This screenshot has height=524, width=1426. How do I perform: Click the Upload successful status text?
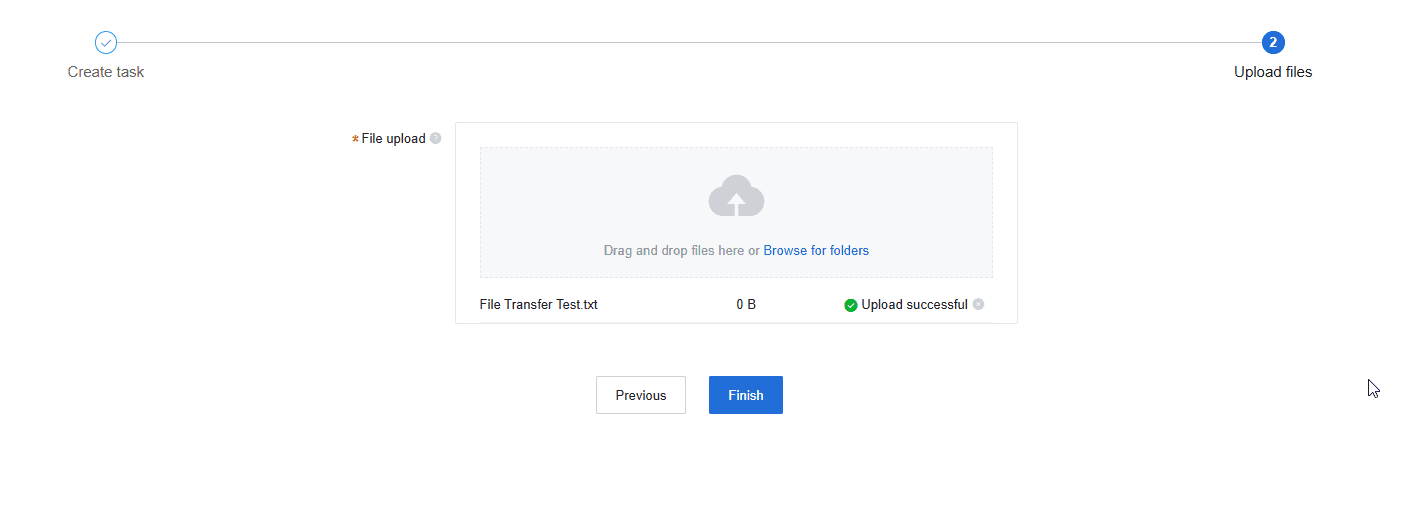(914, 305)
